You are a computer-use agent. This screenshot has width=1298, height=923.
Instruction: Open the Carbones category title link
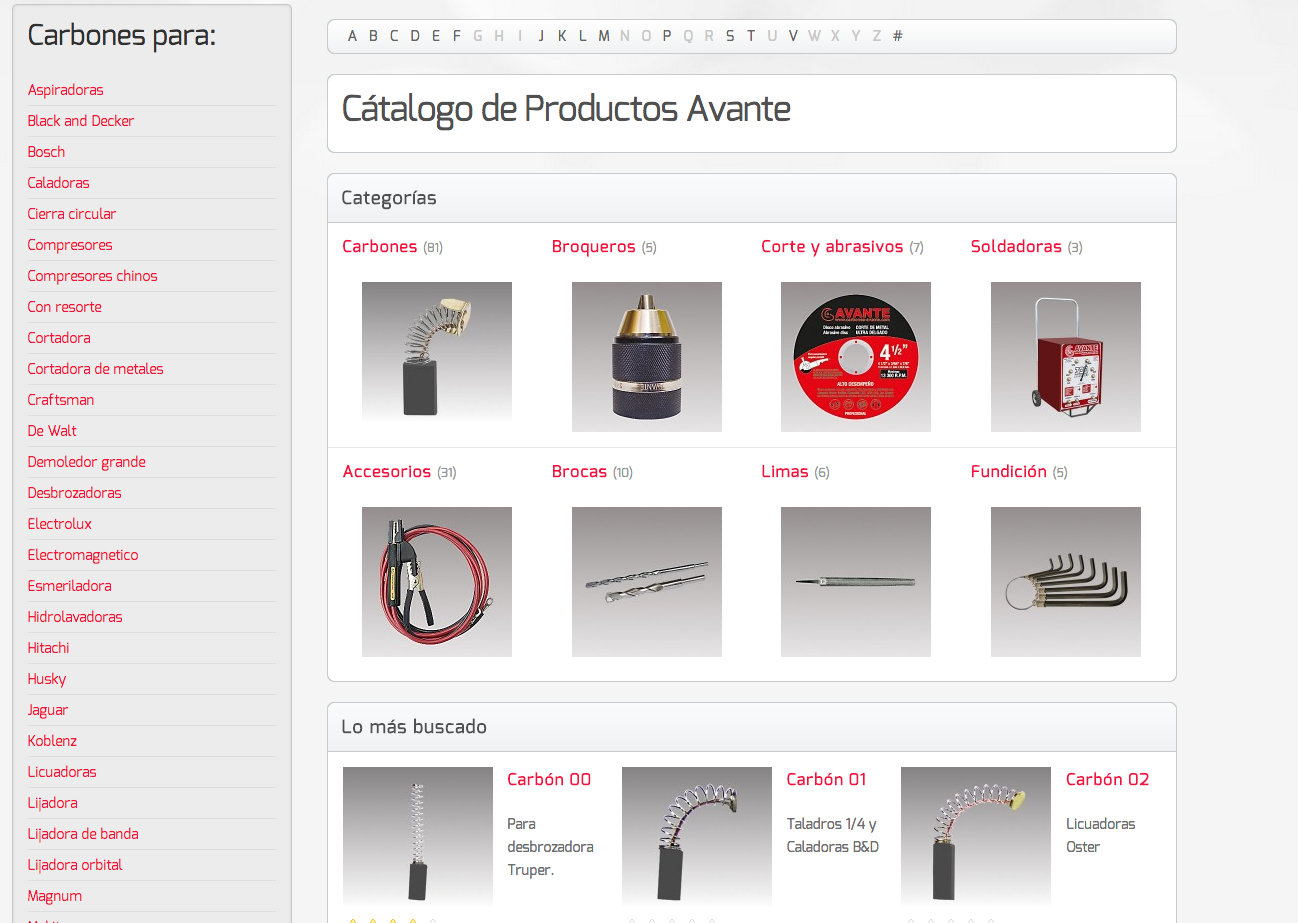[380, 246]
